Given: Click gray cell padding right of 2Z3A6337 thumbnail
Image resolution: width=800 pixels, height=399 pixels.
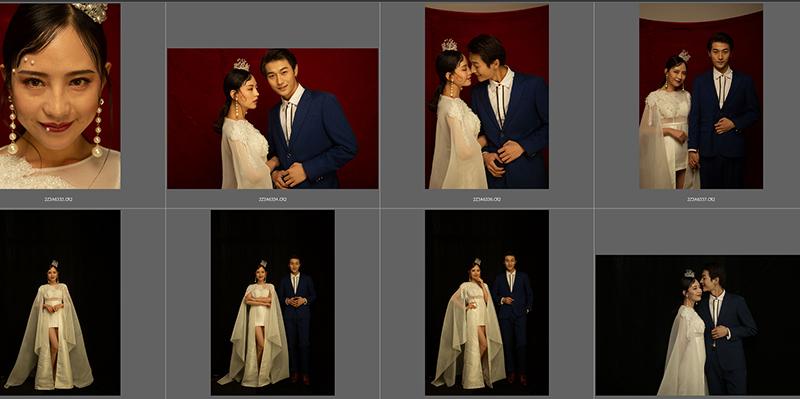Looking at the screenshot, I should 782,96.
